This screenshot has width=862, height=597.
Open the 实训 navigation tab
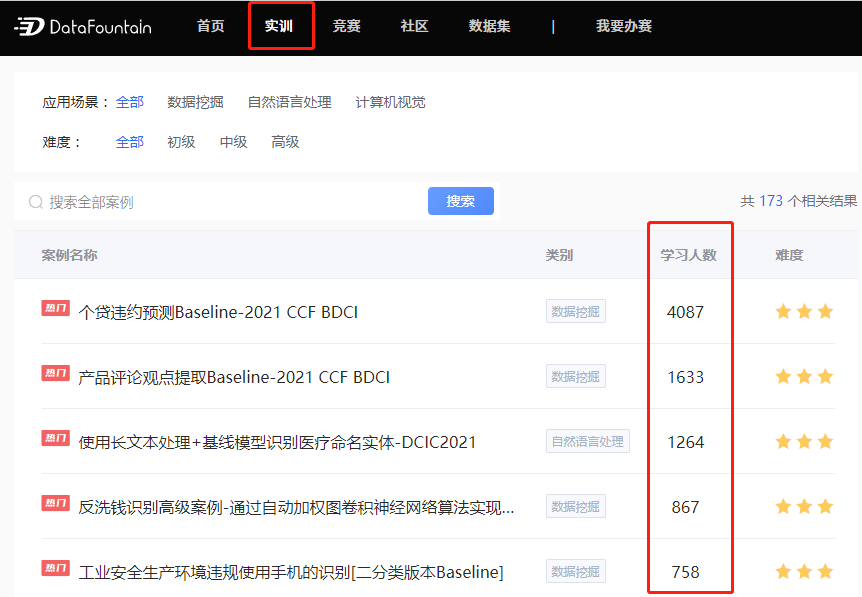279,26
